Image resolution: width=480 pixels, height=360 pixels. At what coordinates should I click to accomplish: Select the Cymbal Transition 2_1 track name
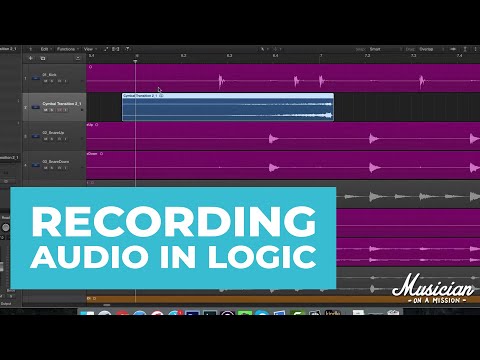point(62,104)
